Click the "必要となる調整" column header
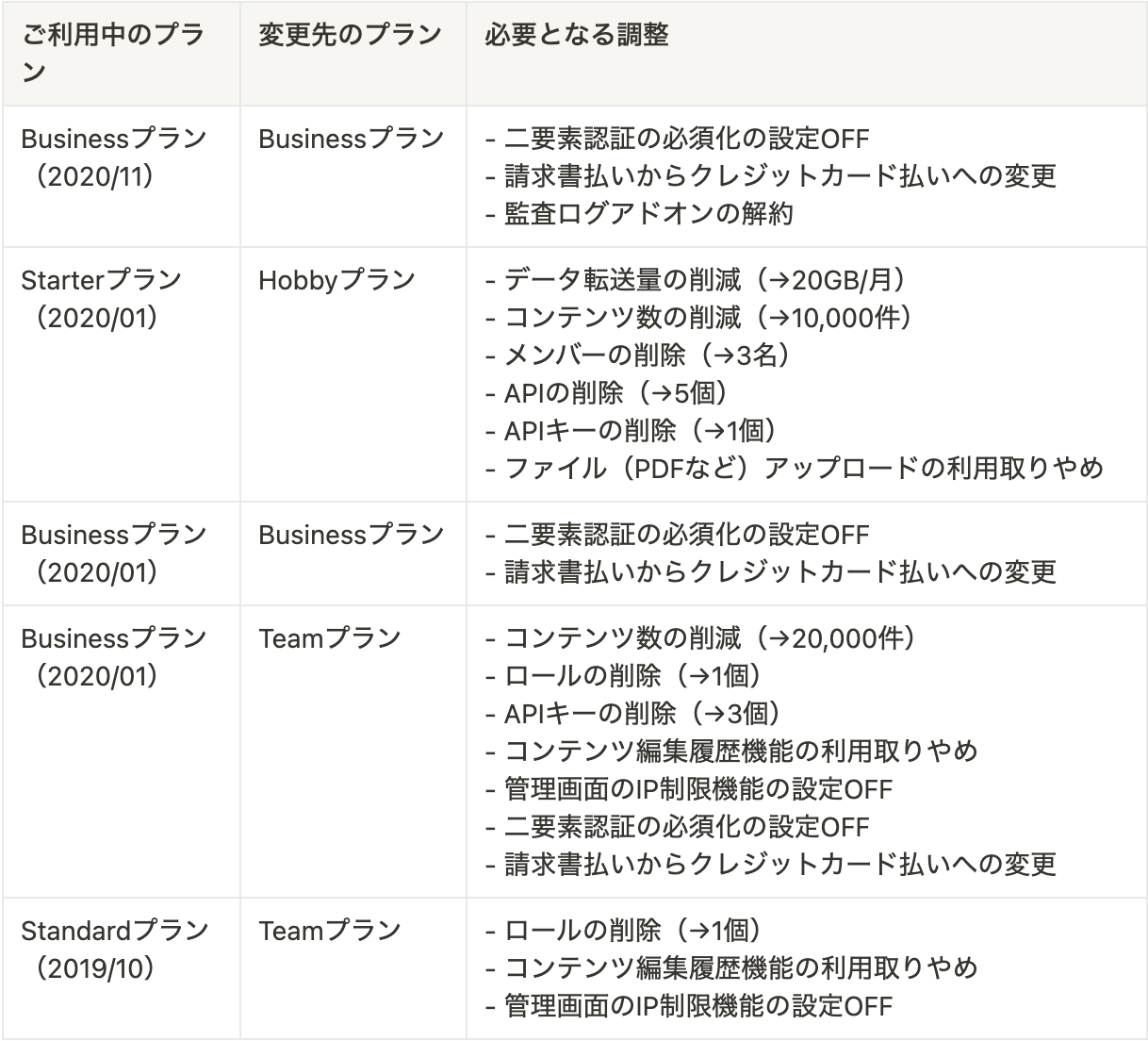This screenshot has width=1148, height=1041. (x=577, y=35)
